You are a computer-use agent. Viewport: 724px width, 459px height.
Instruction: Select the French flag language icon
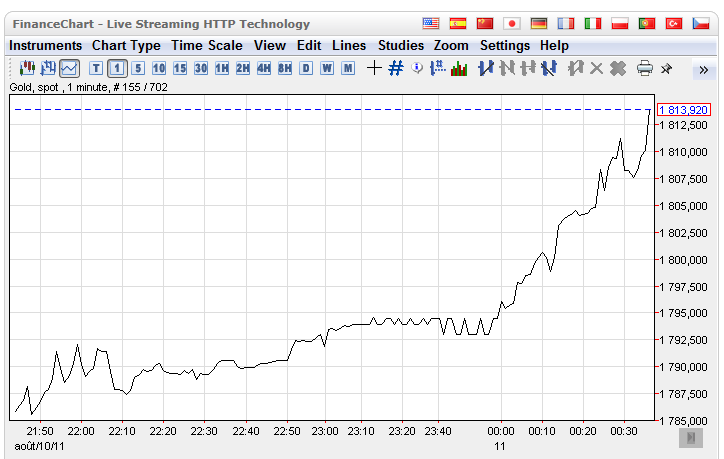coord(566,23)
